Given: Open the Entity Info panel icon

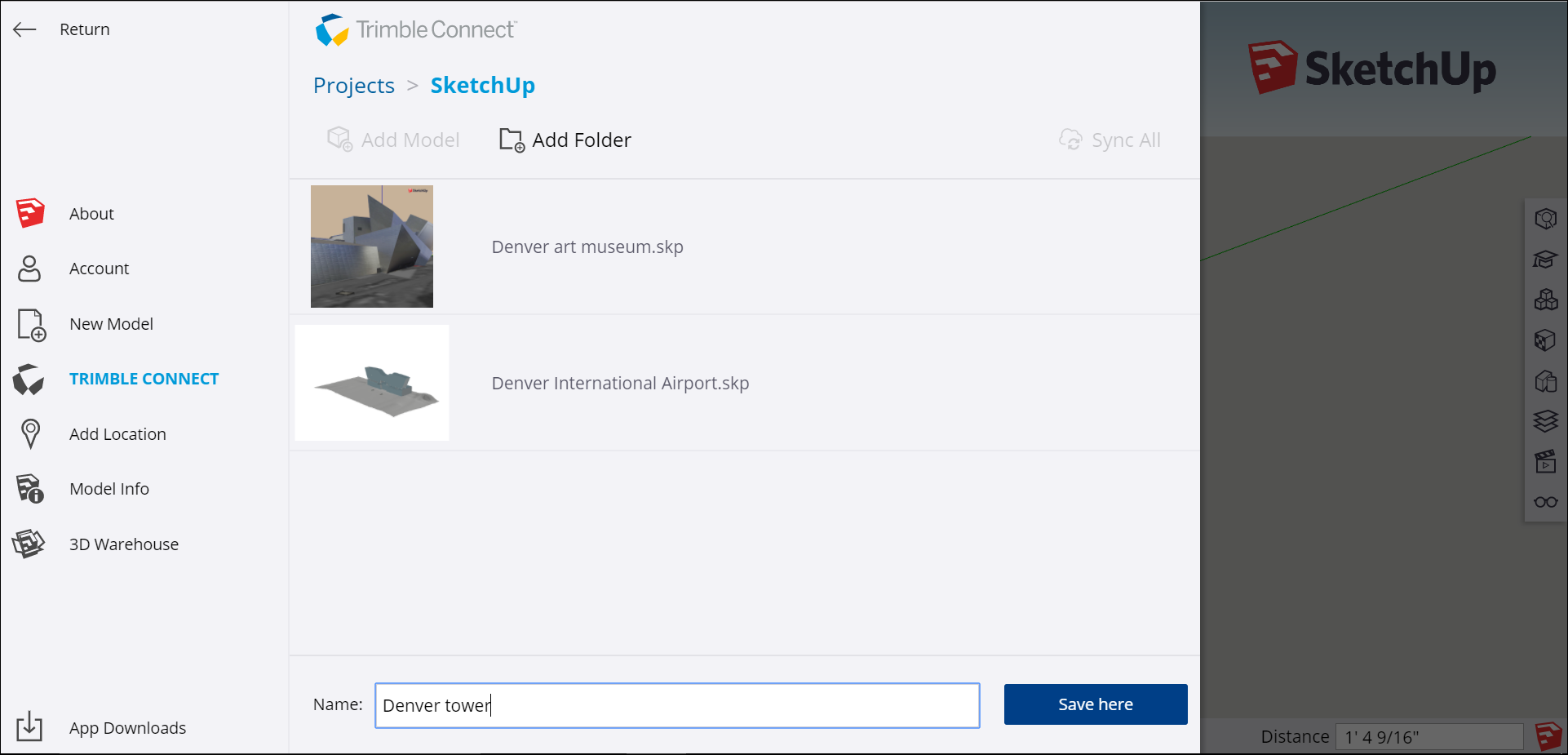Looking at the screenshot, I should point(1545,219).
